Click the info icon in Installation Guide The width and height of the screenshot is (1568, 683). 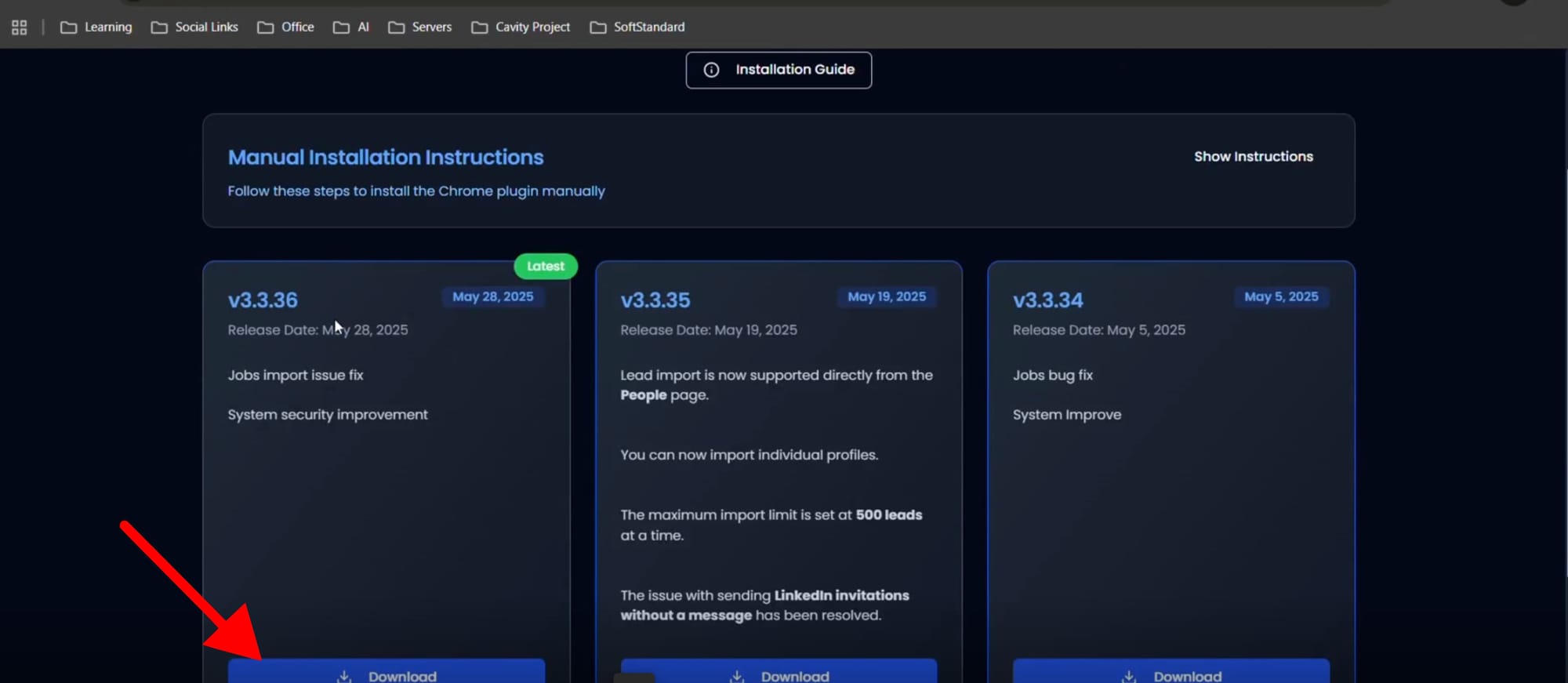coord(711,70)
